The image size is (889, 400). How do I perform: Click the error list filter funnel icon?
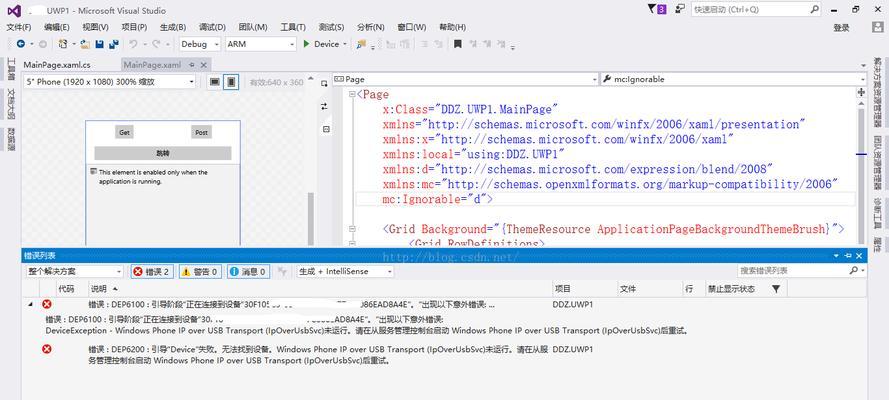tap(282, 271)
